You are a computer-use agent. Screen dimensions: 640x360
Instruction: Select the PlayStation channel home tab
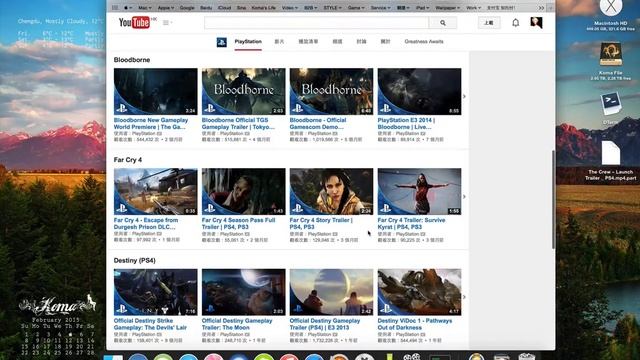click(x=248, y=42)
